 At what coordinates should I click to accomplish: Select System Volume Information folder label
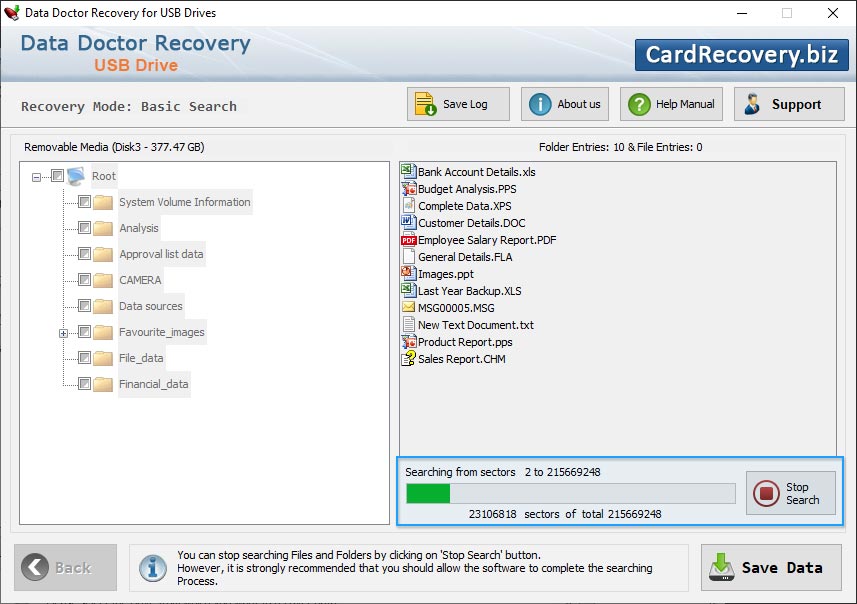click(185, 202)
